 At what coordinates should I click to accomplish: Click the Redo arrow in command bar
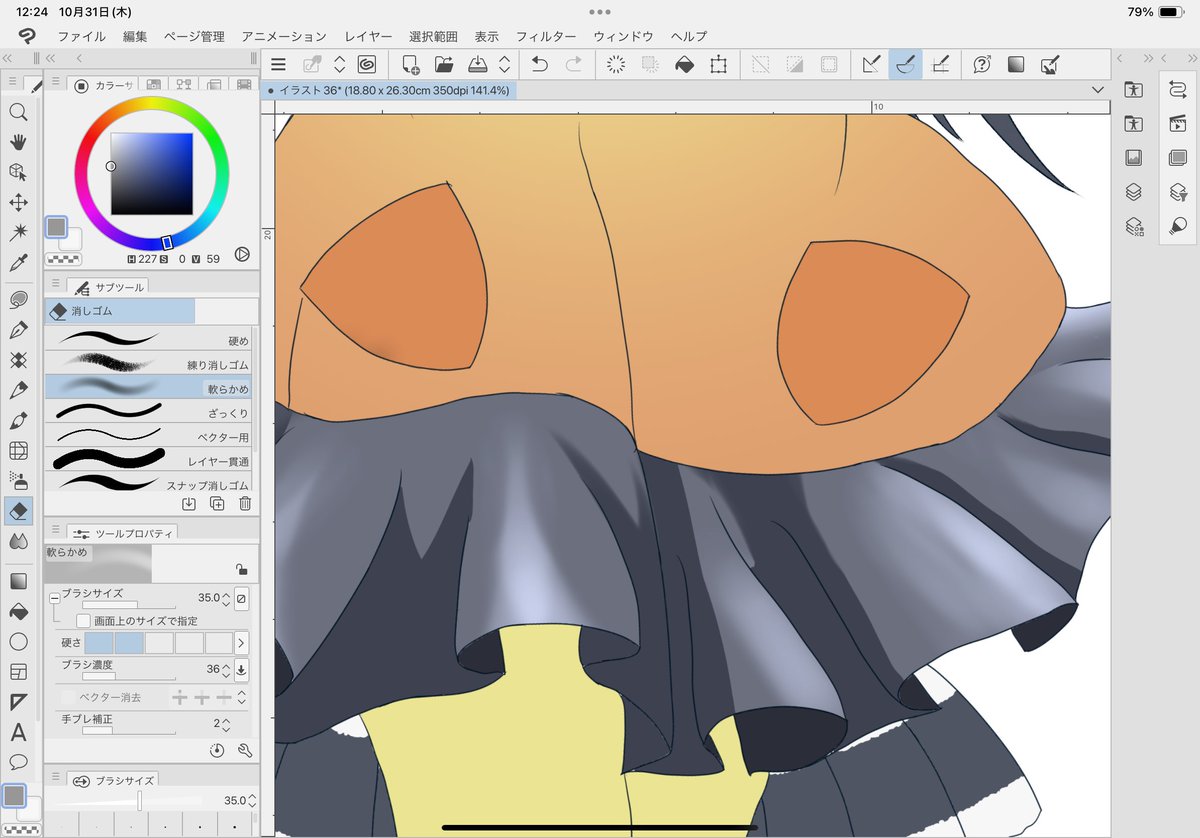tap(573, 64)
